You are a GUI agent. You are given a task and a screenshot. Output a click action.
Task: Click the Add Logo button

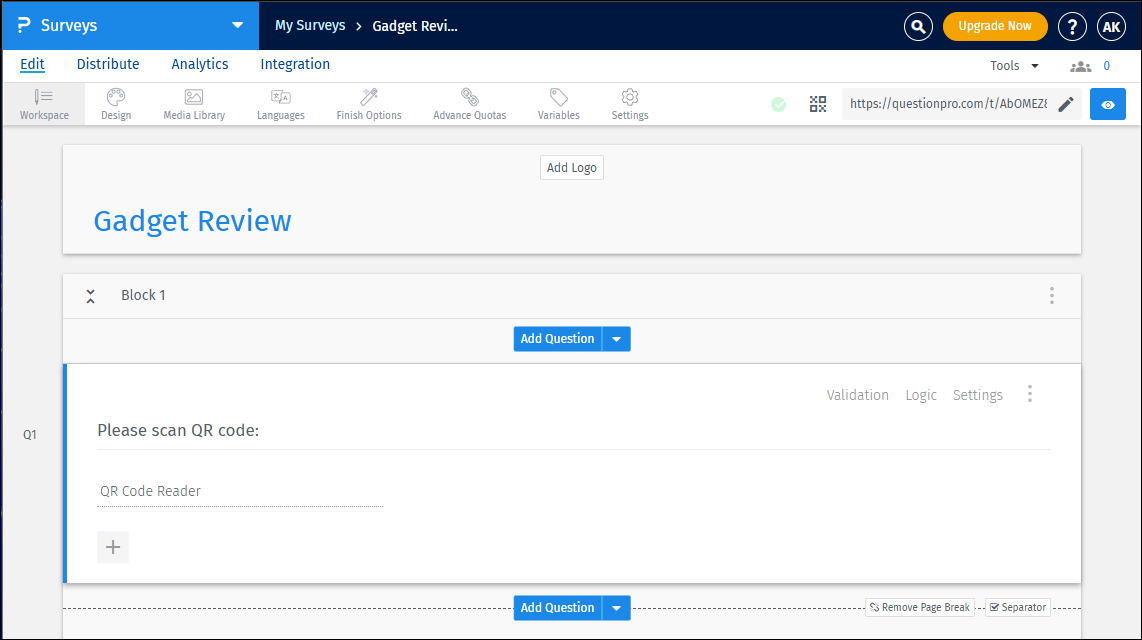point(572,167)
